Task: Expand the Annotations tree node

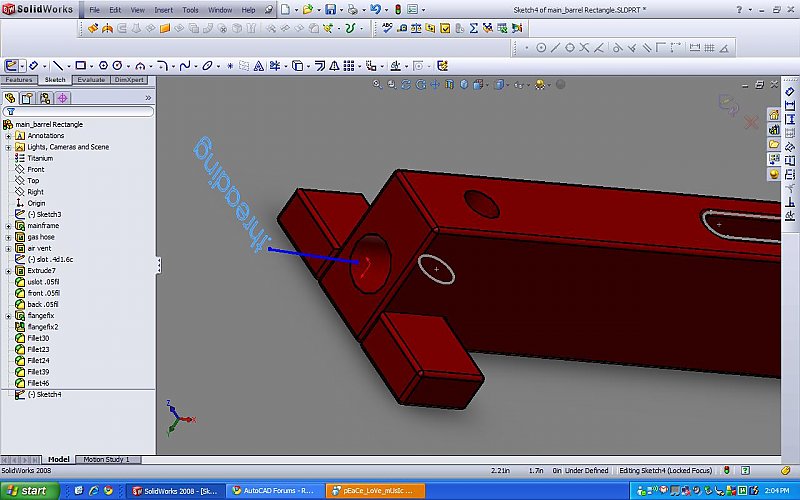Action: point(8,136)
